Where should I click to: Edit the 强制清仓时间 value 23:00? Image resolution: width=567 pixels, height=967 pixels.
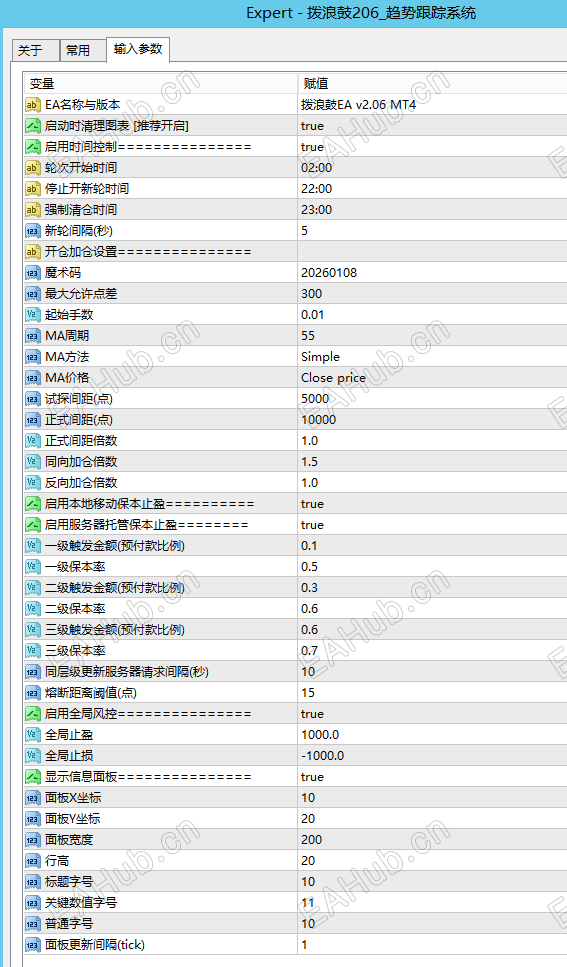coord(317,210)
